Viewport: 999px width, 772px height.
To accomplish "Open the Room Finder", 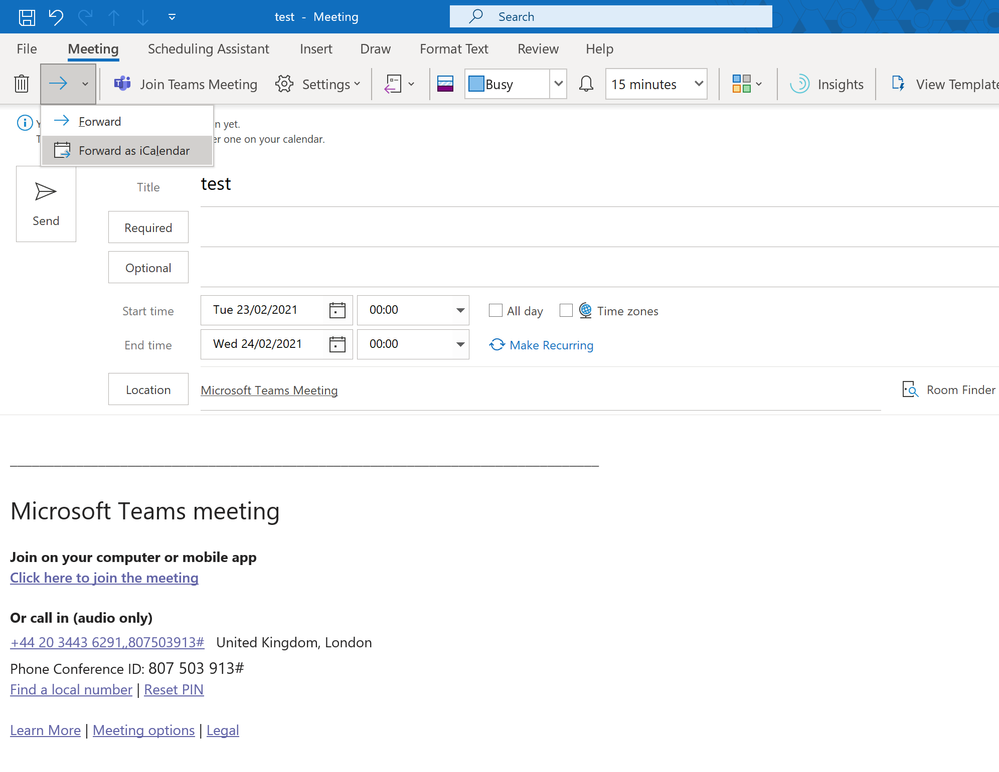I will 949,389.
